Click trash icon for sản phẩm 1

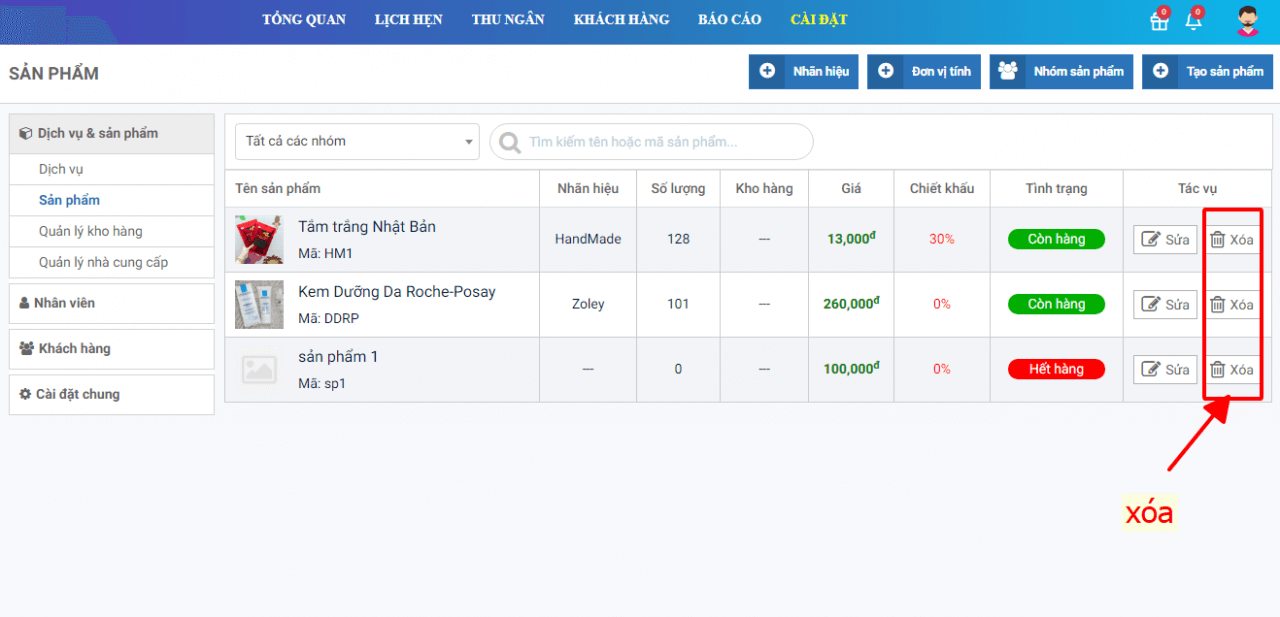pyautogui.click(x=1217, y=370)
